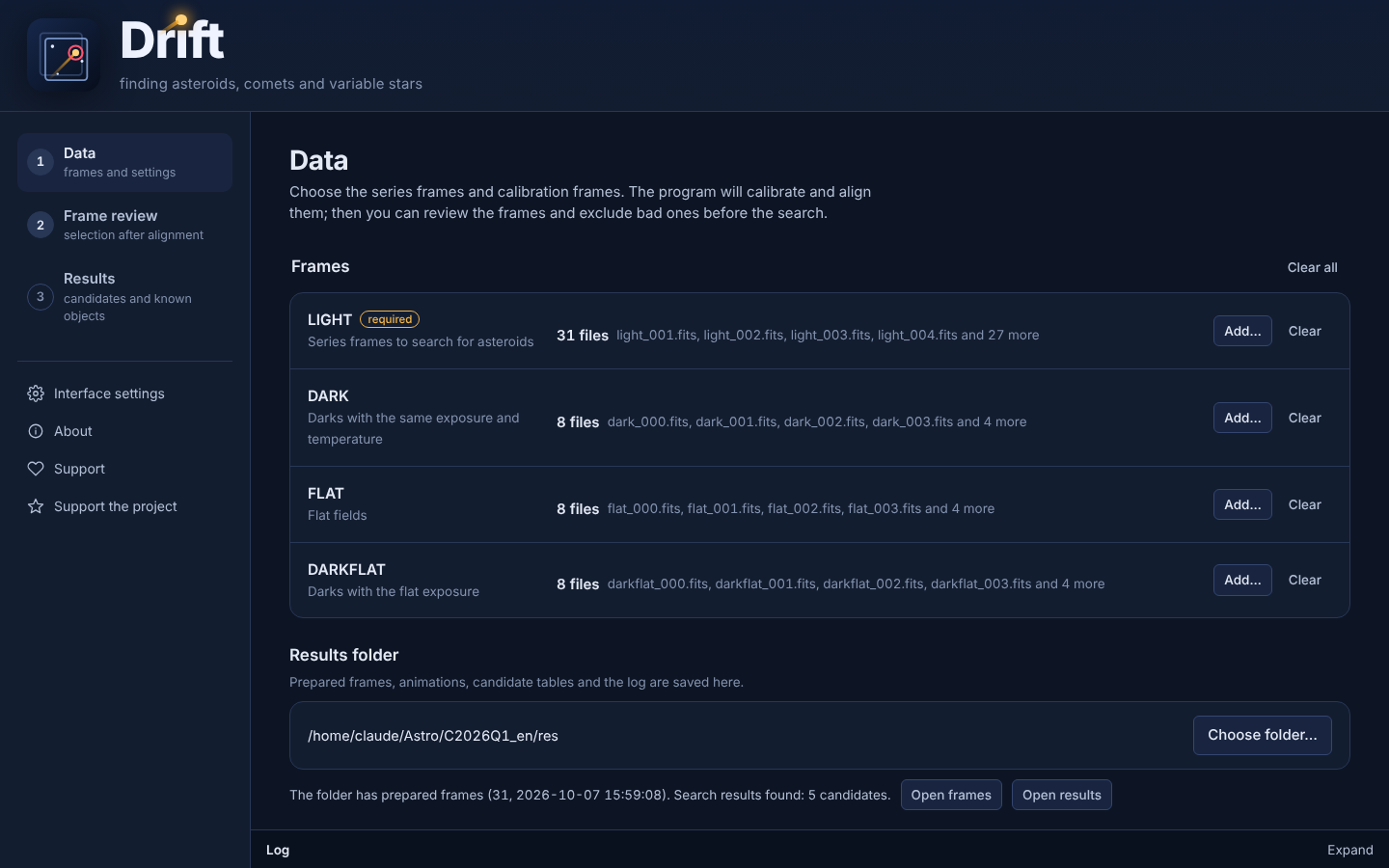Click the Drift app logo icon
This screenshot has width=1389, height=868.
pyautogui.click(x=64, y=56)
